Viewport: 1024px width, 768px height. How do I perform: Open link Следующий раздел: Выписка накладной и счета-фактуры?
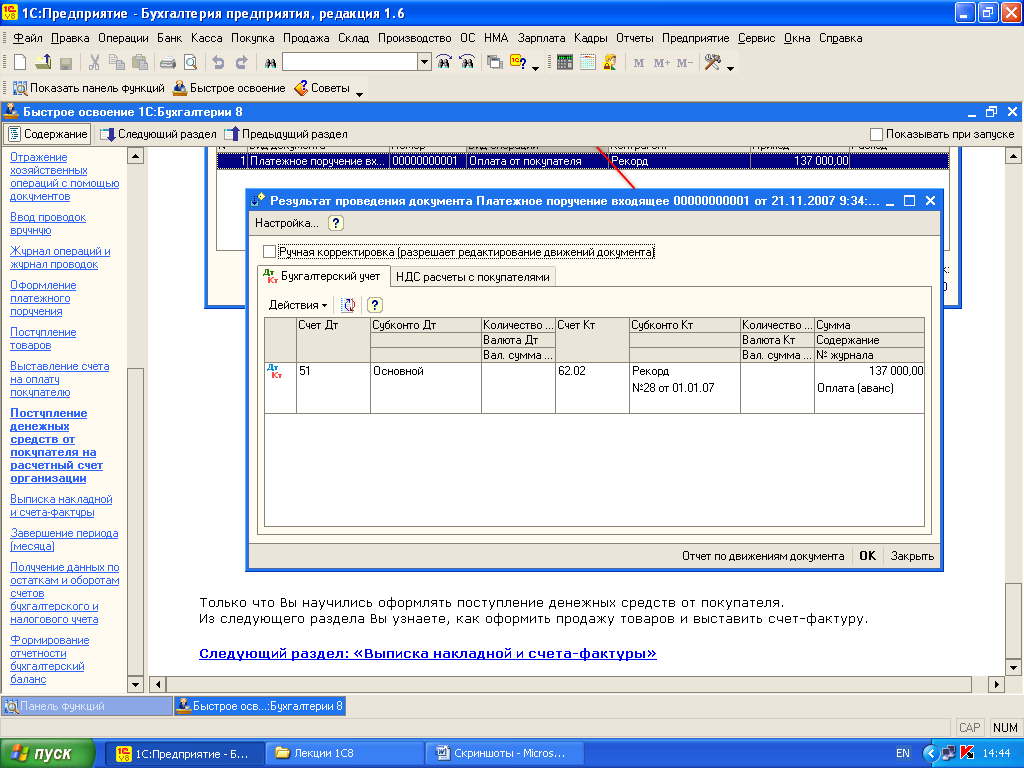pos(428,653)
